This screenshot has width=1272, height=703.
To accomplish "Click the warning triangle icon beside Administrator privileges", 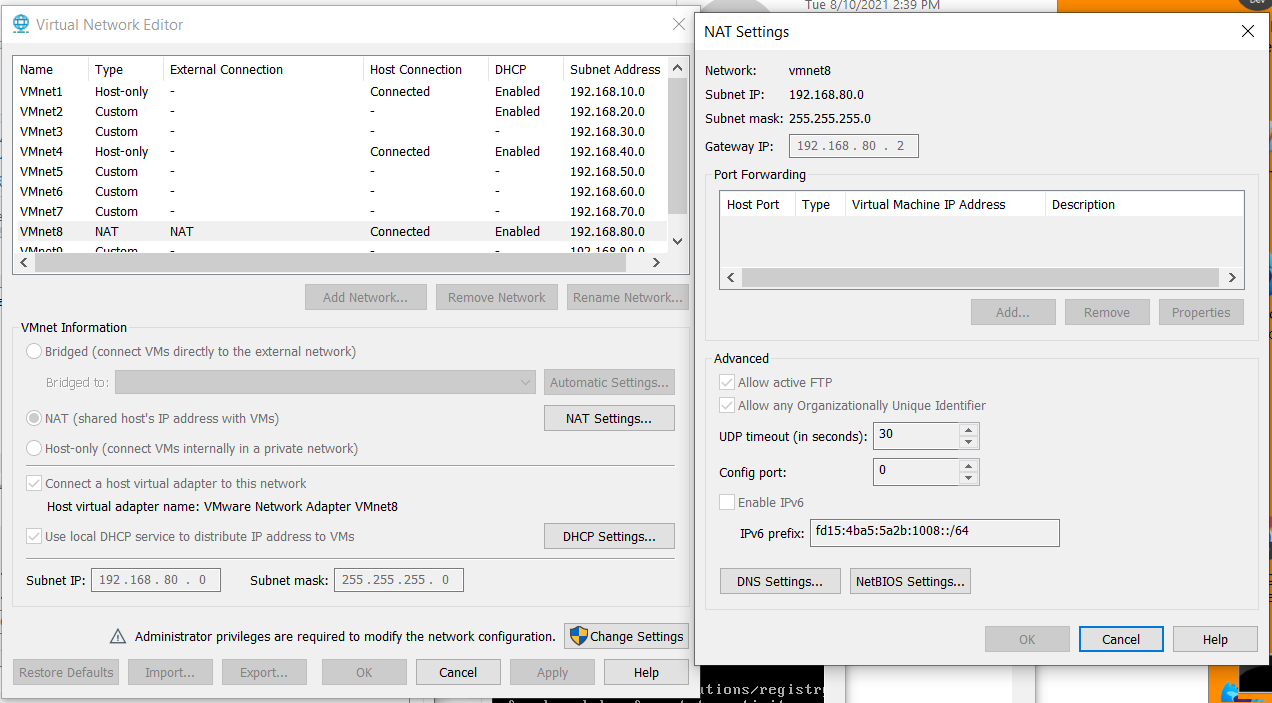I will [118, 636].
